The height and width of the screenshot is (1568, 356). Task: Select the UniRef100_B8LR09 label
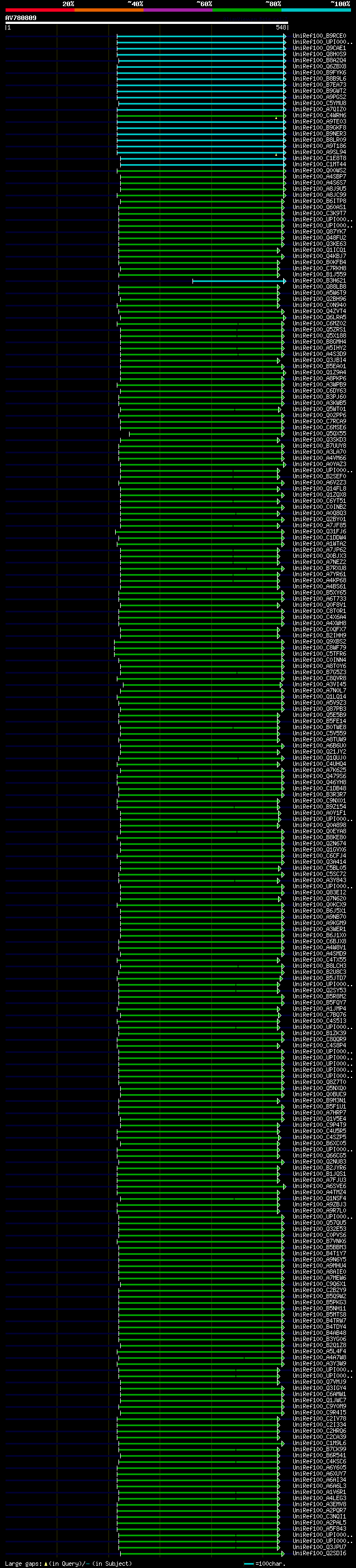[319, 140]
